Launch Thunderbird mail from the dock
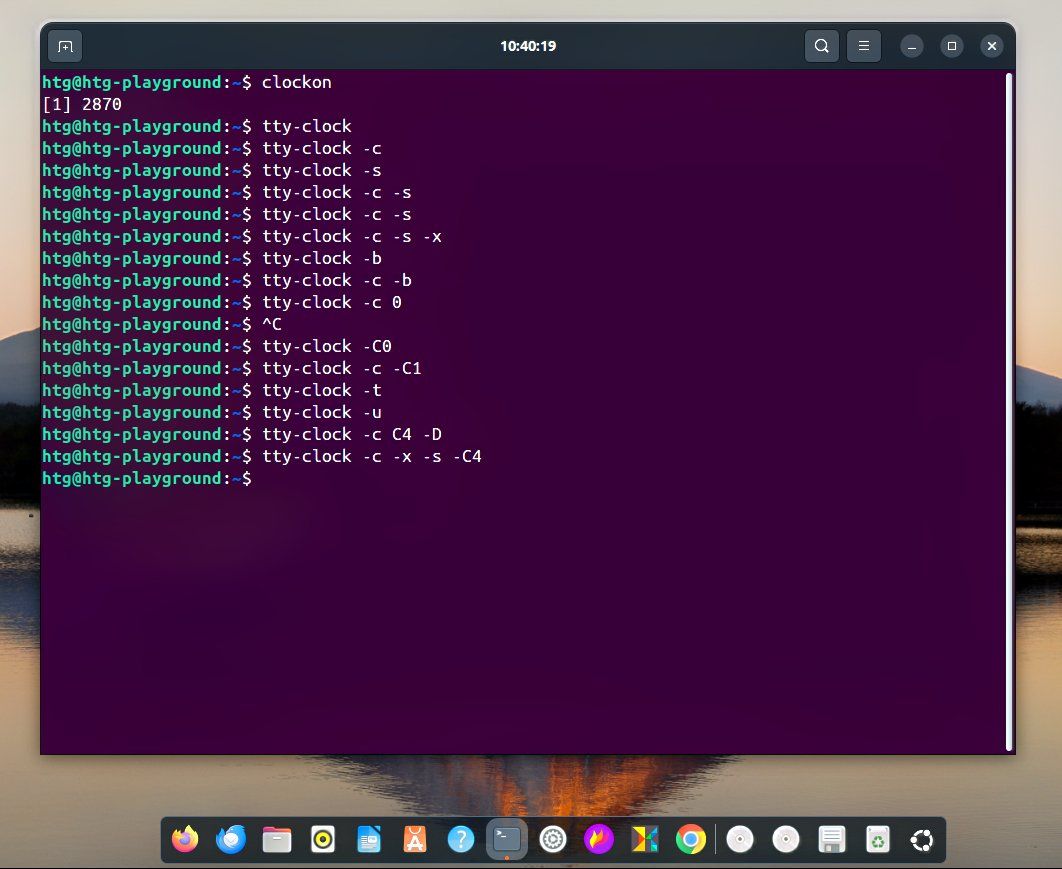This screenshot has width=1062, height=869. click(x=231, y=840)
